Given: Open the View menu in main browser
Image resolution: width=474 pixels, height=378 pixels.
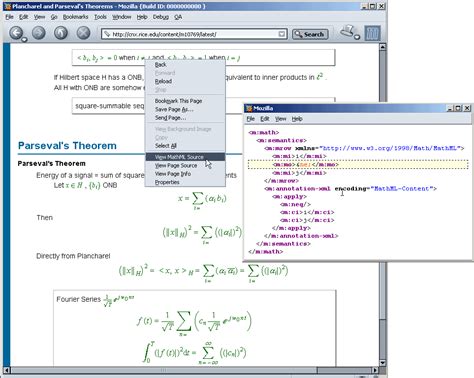Looking at the screenshot, I should (x=39, y=17).
